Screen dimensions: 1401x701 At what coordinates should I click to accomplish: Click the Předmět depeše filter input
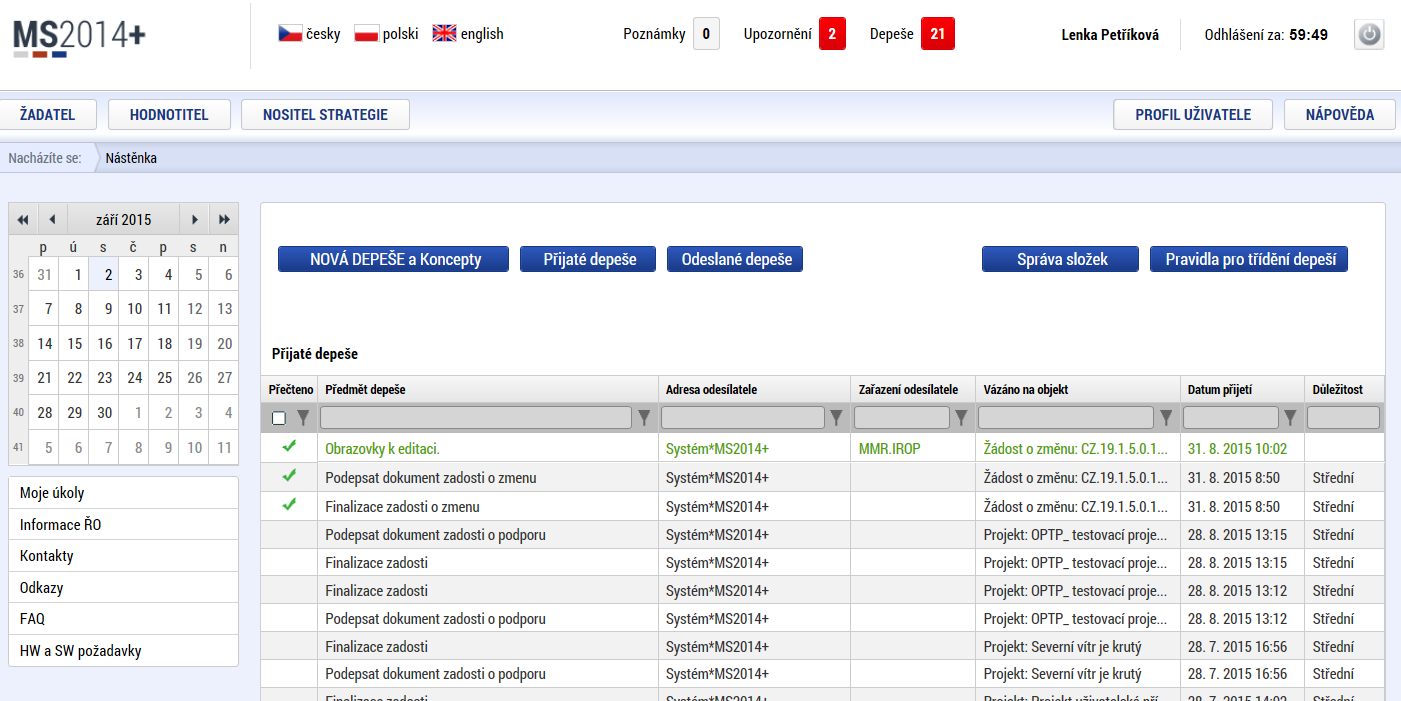point(476,418)
